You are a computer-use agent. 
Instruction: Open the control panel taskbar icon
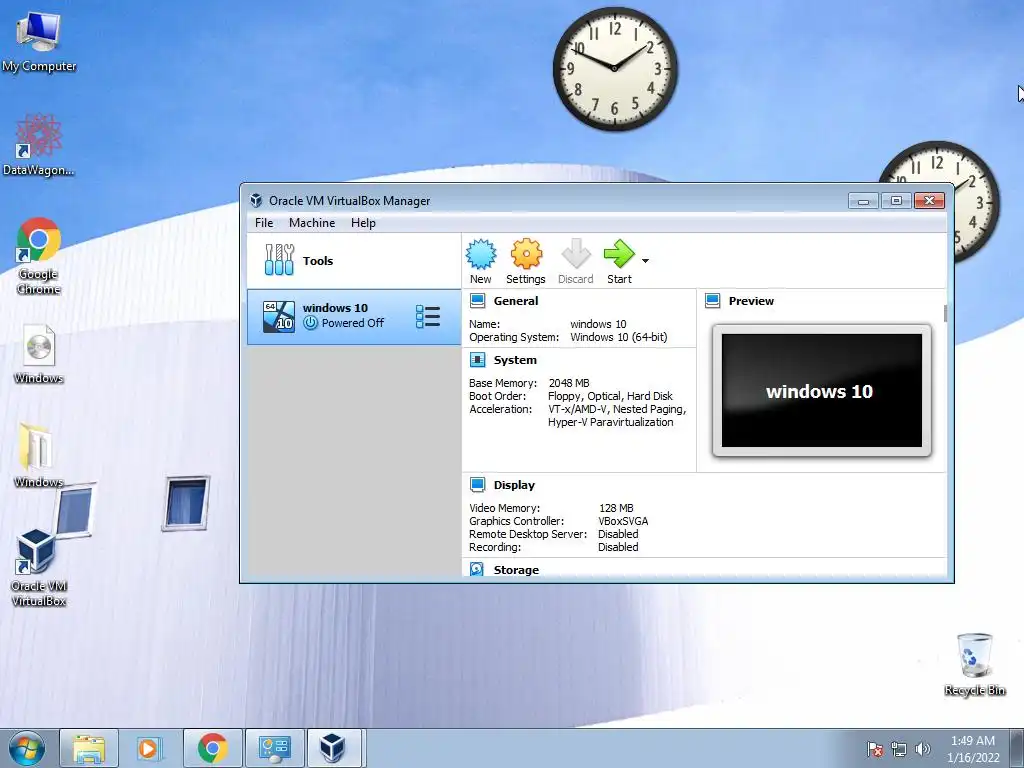274,748
